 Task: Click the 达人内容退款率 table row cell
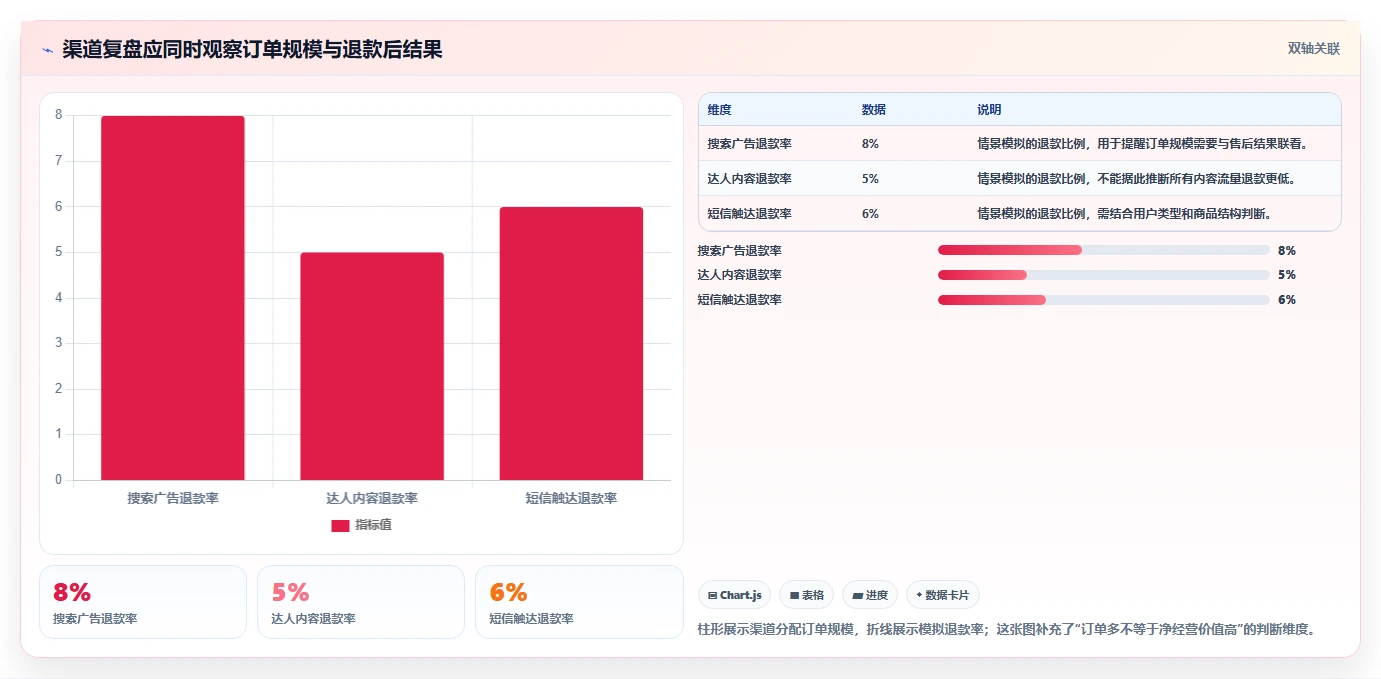(x=749, y=179)
